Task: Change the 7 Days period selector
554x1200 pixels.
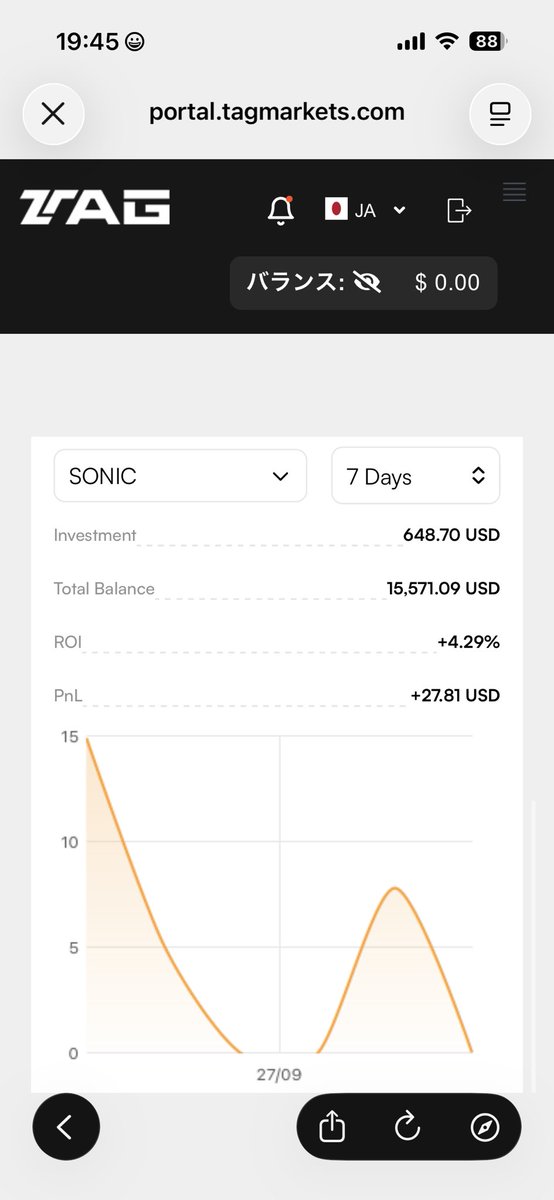Action: [x=416, y=476]
